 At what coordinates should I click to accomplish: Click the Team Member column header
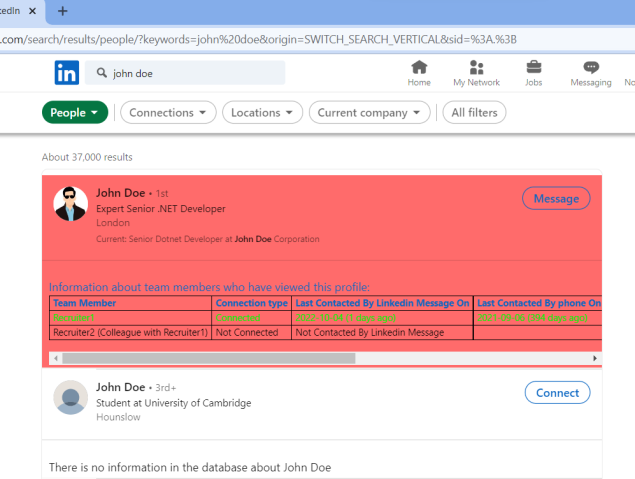pyautogui.click(x=130, y=303)
